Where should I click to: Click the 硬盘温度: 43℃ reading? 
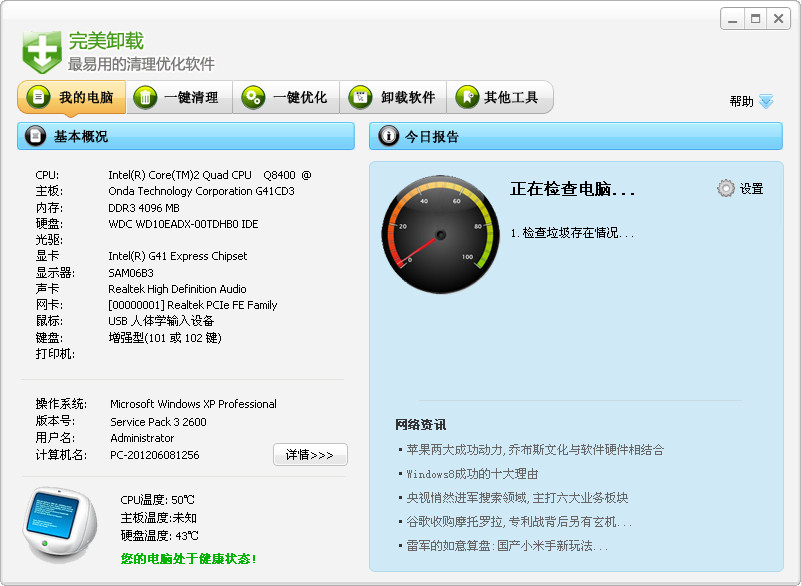click(159, 535)
